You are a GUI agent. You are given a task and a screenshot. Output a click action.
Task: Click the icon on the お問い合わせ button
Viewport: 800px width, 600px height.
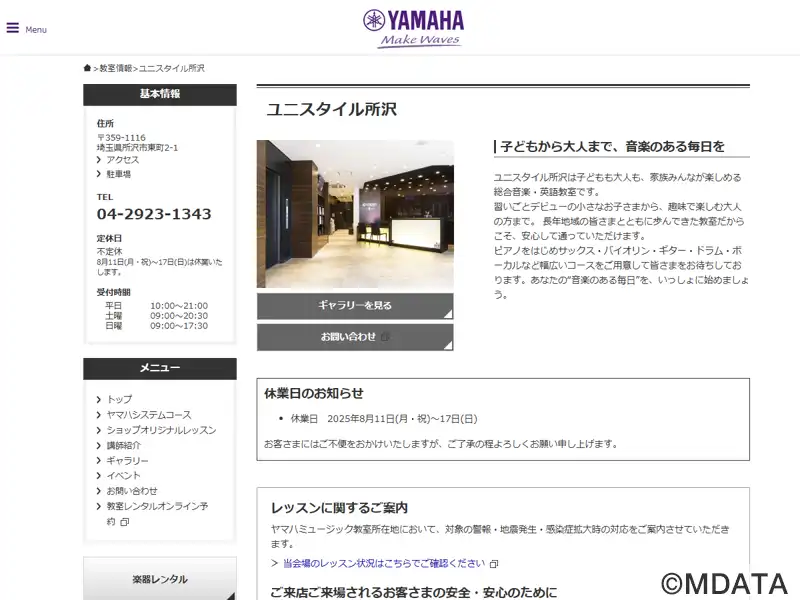tap(386, 337)
